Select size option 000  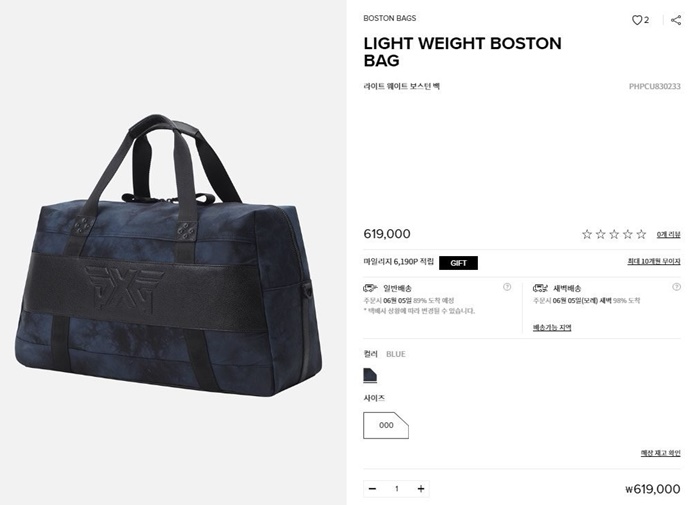[386, 425]
